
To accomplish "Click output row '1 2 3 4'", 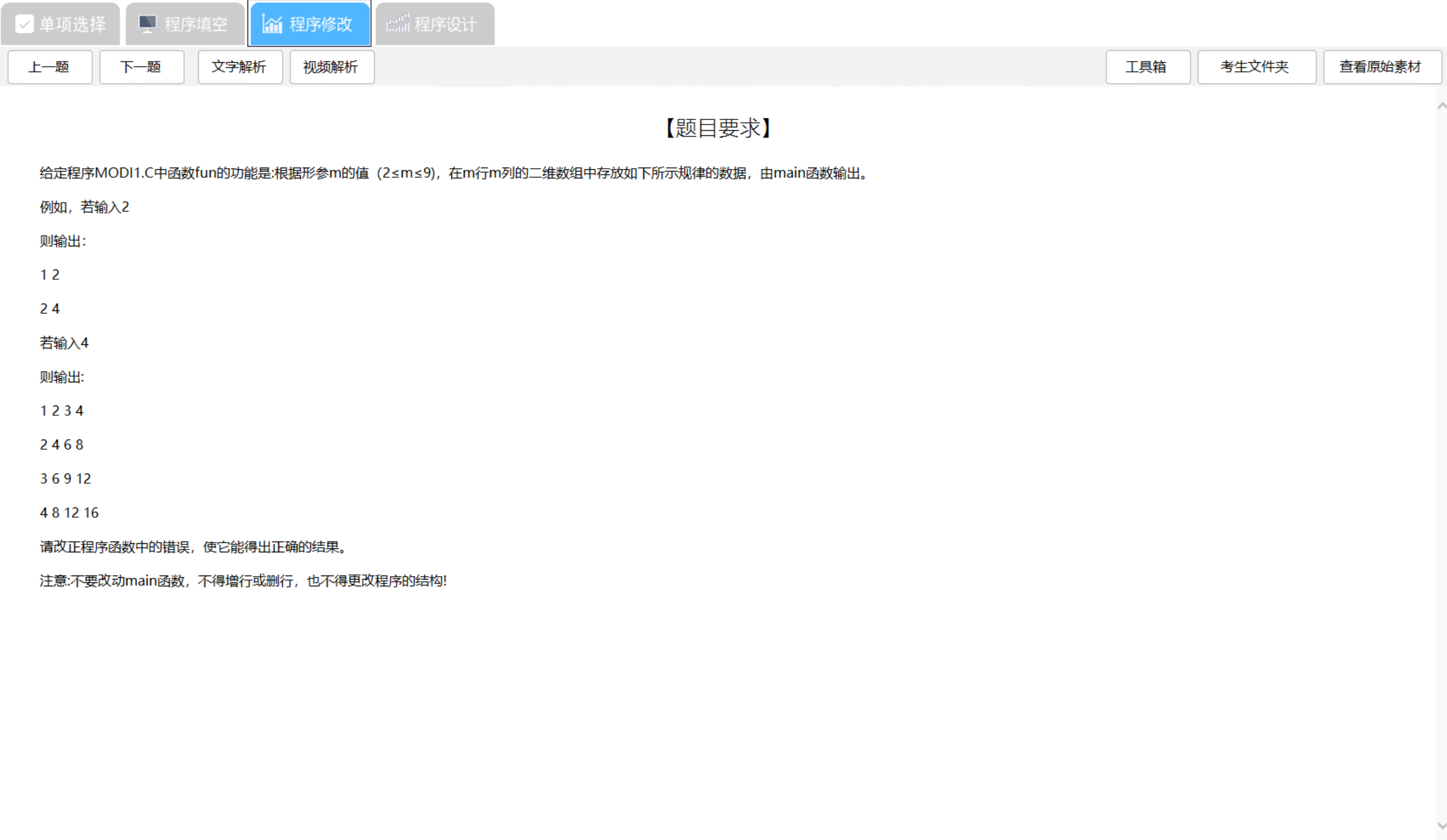I will click(61, 411).
